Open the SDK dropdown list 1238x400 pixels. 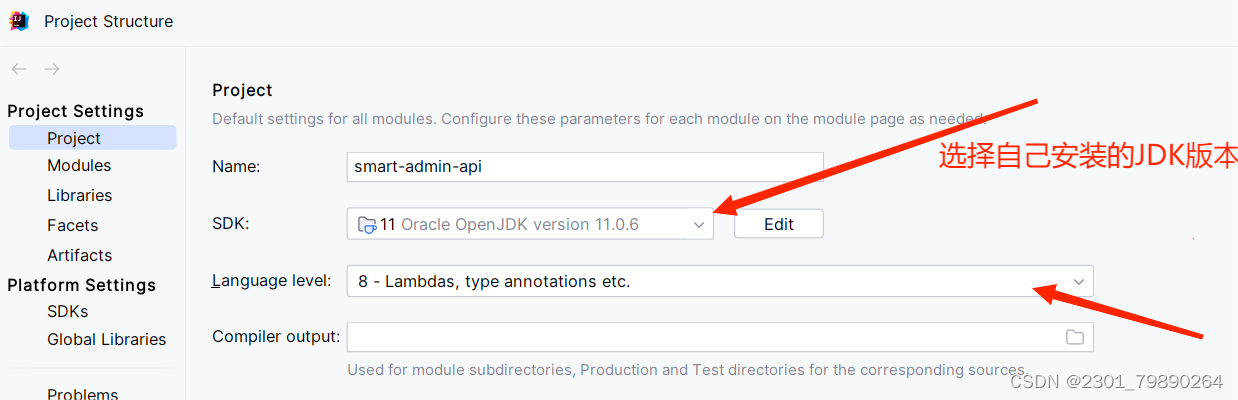click(699, 225)
